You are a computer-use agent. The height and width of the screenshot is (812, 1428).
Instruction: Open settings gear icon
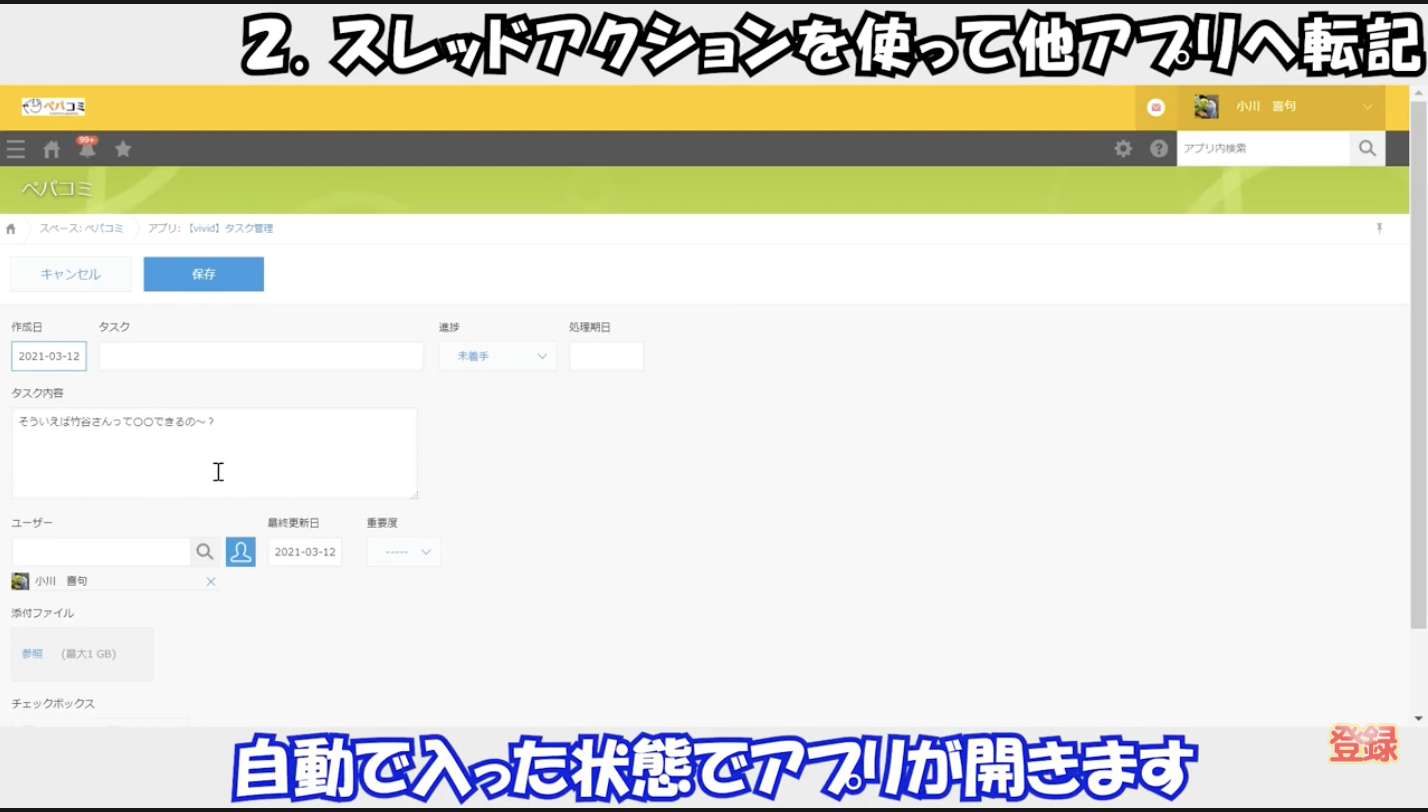coord(1123,149)
